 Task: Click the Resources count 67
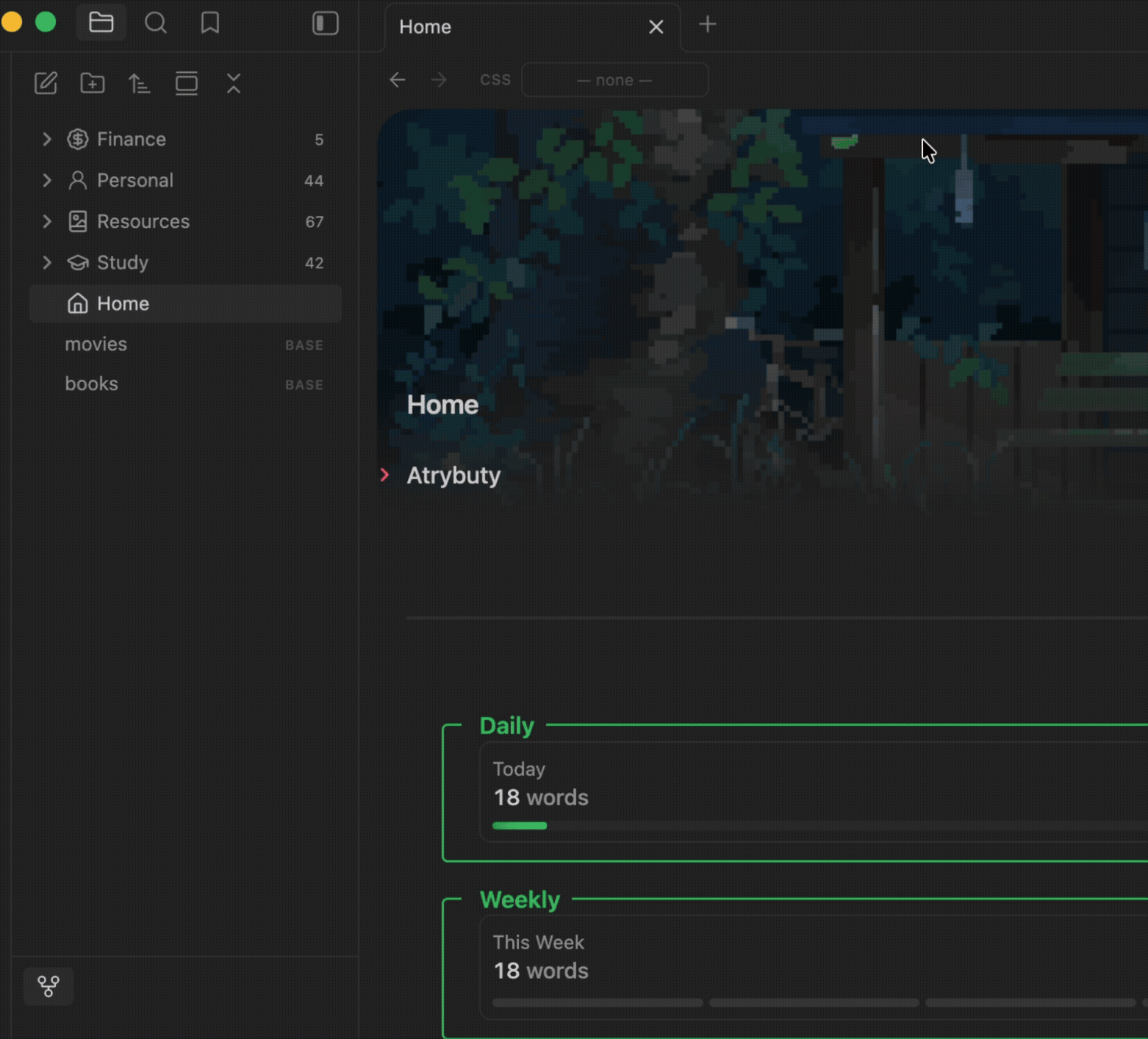coord(315,222)
